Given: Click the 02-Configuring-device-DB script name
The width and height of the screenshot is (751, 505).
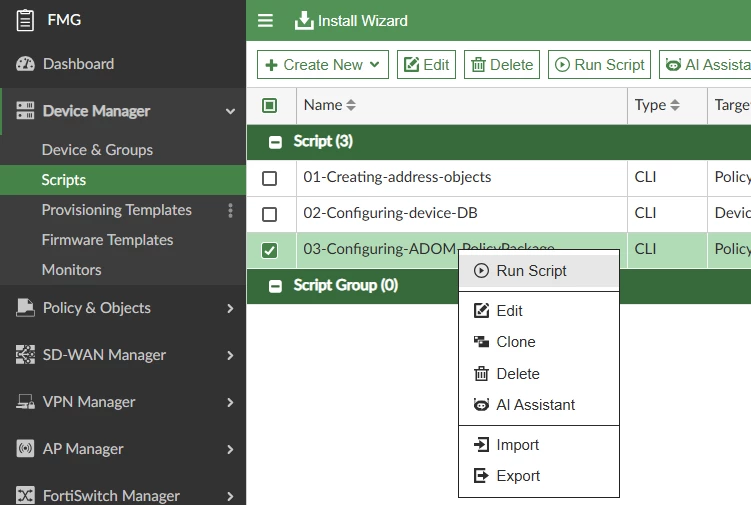Looking at the screenshot, I should pos(390,213).
